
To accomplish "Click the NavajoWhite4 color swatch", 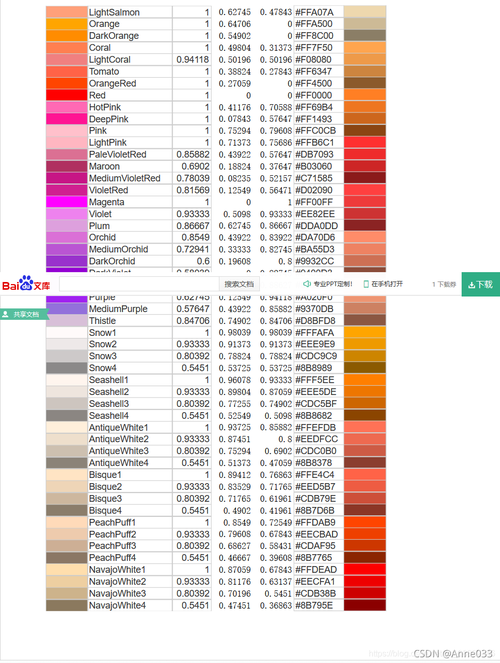I will [67, 605].
